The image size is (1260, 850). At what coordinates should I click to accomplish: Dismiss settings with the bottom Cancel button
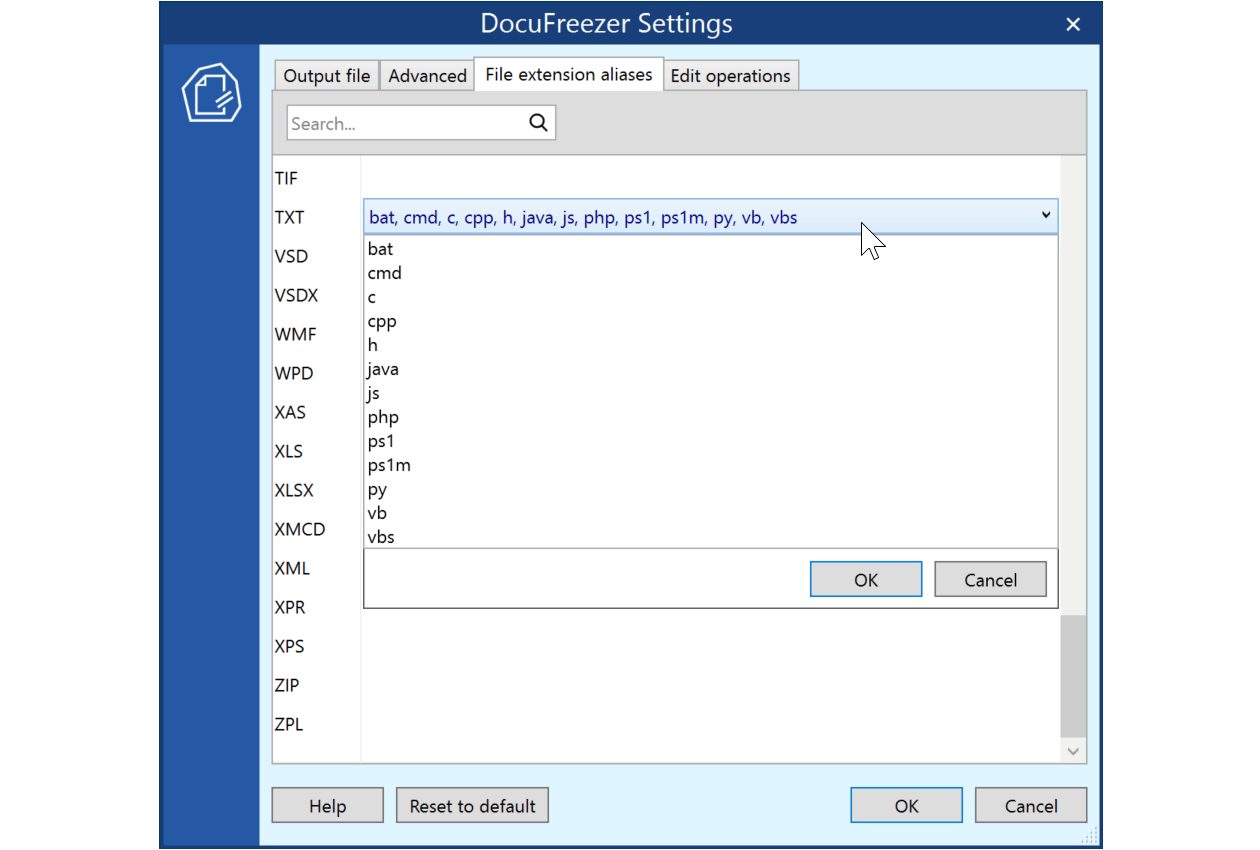(x=1030, y=805)
